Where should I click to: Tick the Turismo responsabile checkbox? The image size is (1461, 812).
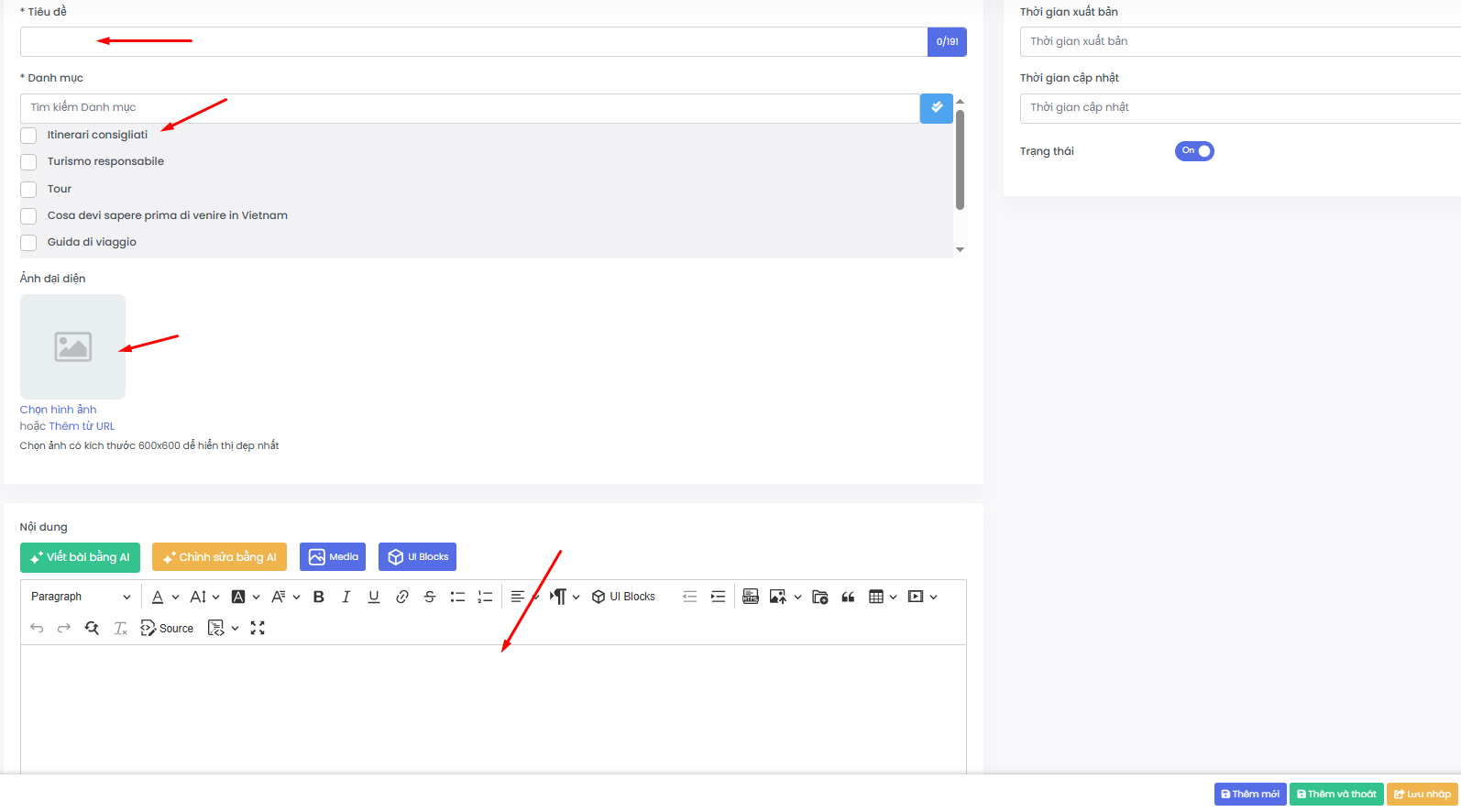28,162
